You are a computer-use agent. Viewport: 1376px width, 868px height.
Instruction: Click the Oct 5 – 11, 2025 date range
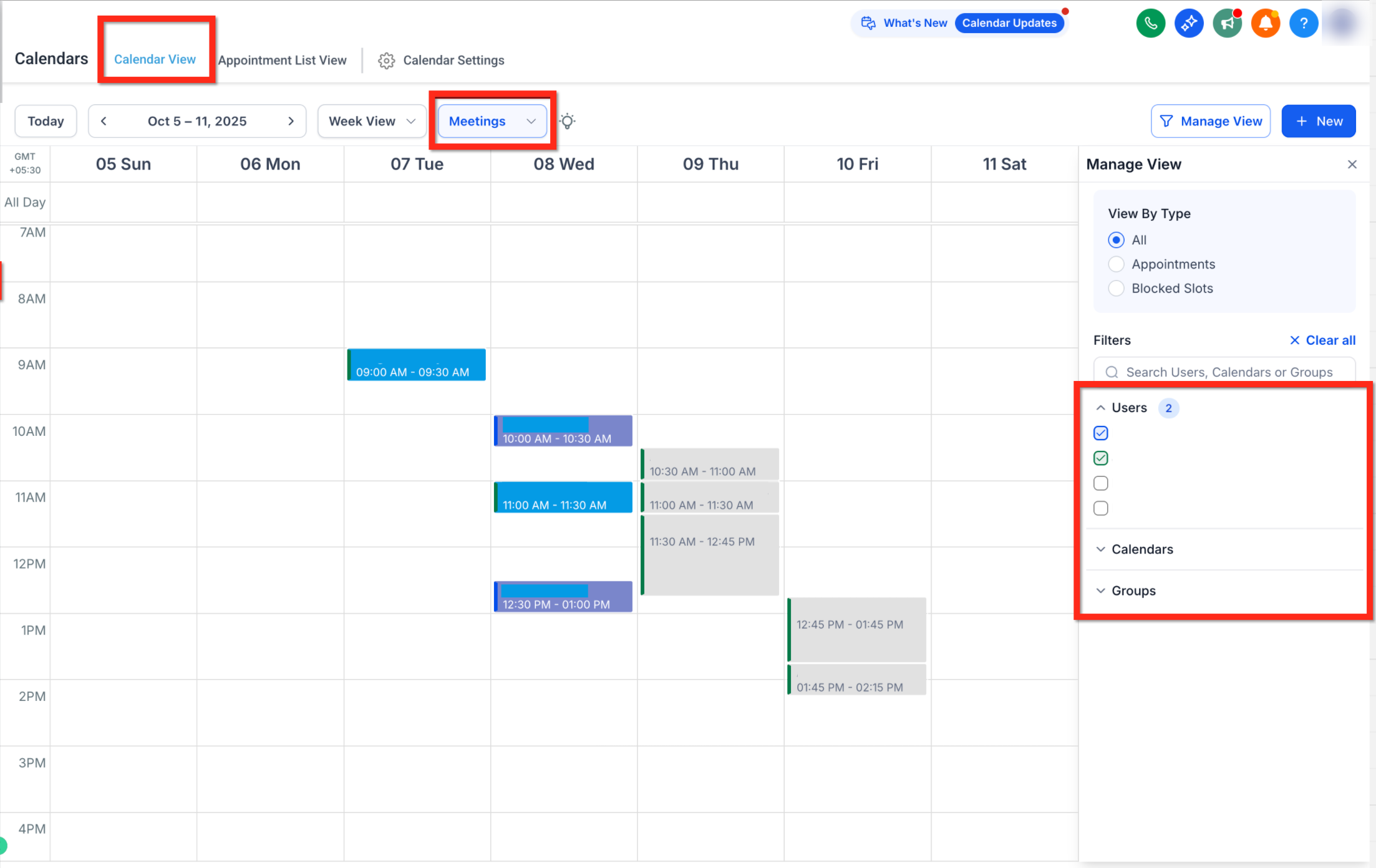point(197,121)
